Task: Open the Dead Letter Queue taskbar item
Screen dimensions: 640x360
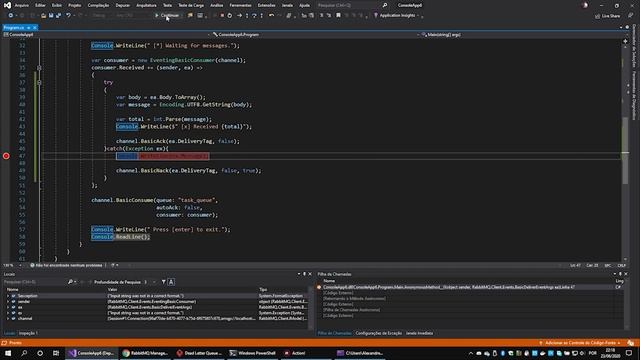Action: [199, 353]
